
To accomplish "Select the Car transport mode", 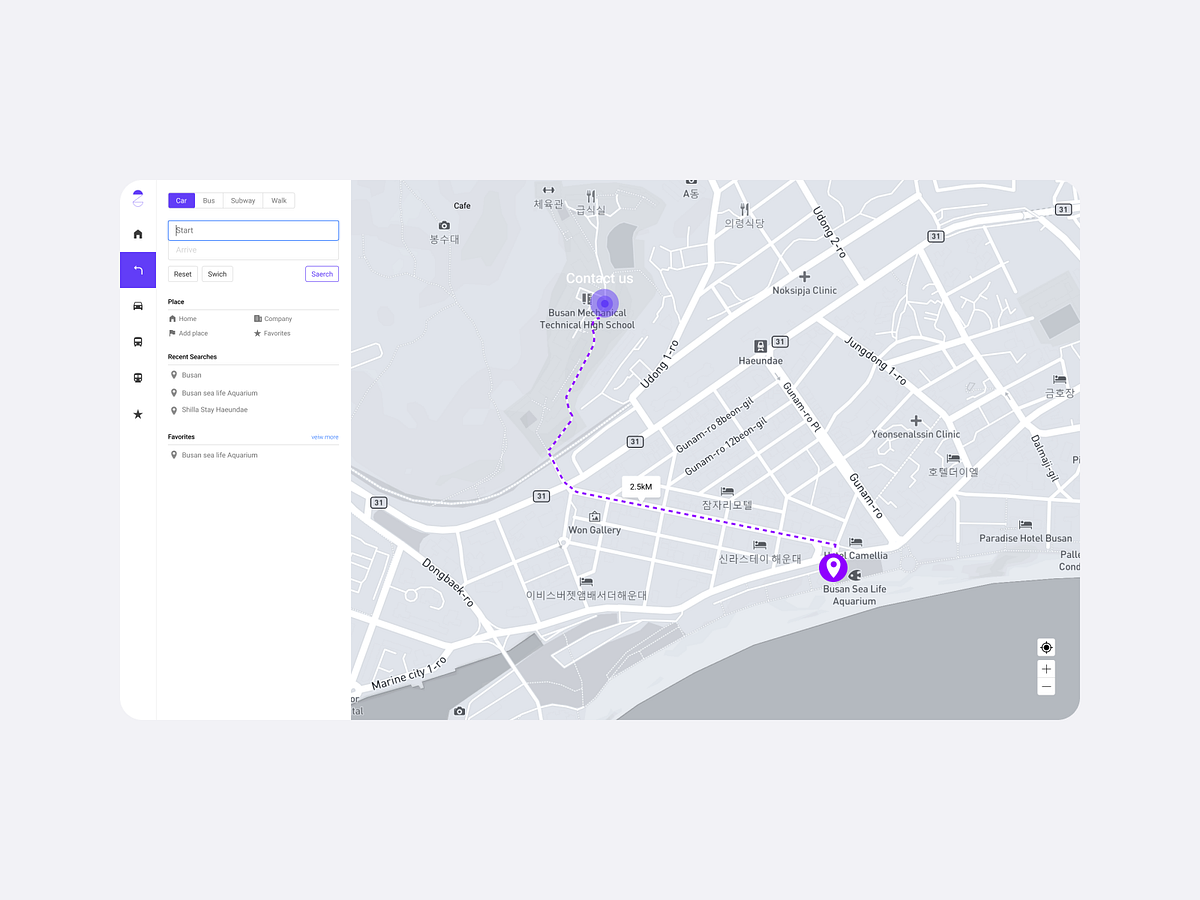I will (181, 200).
